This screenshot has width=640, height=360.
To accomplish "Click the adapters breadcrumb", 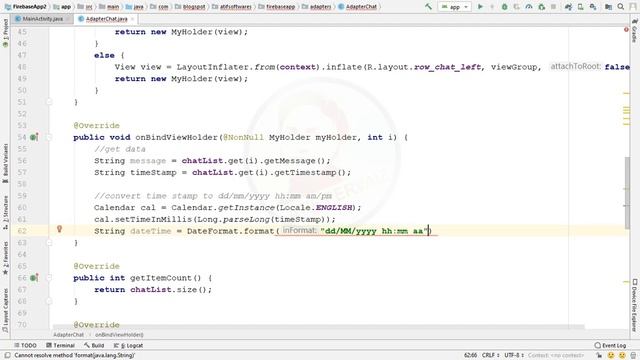I will (x=316, y=7).
